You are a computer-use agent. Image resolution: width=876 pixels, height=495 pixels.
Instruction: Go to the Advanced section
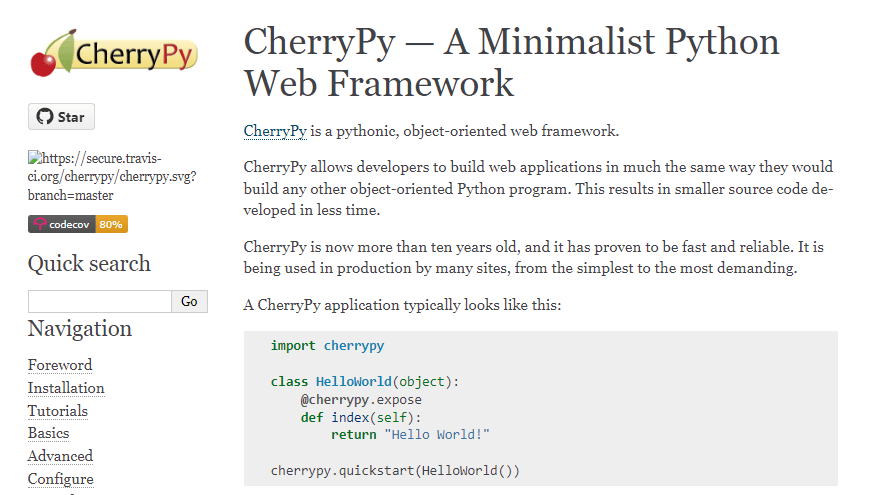(60, 456)
